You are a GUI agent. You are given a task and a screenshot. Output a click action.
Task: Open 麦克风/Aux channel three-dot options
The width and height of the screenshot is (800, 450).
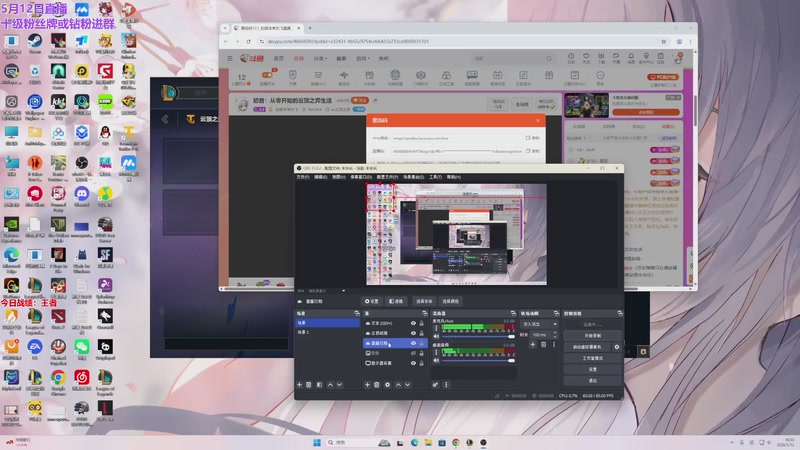coord(436,328)
